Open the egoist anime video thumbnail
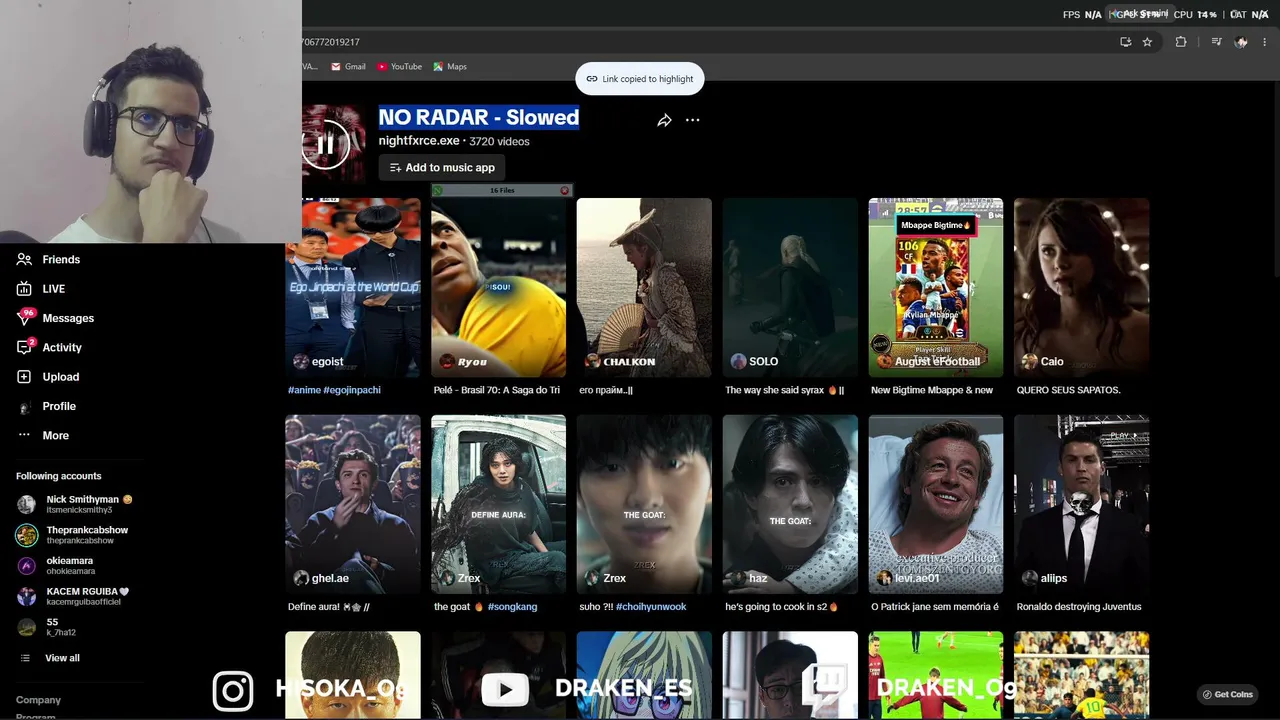The height and width of the screenshot is (720, 1280). pyautogui.click(x=353, y=288)
